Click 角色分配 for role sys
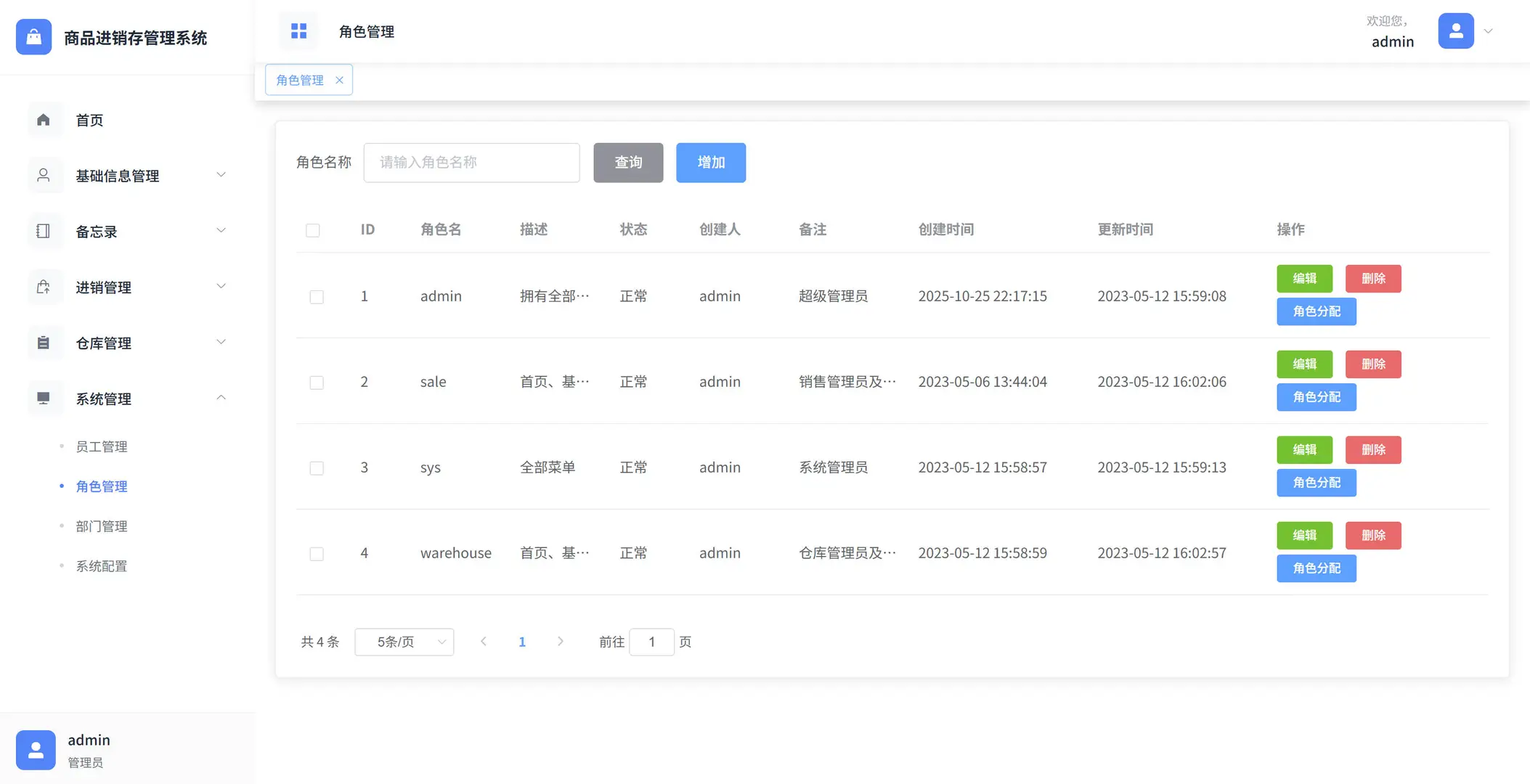Screen dimensions: 1530x784 pyautogui.click(x=1316, y=483)
